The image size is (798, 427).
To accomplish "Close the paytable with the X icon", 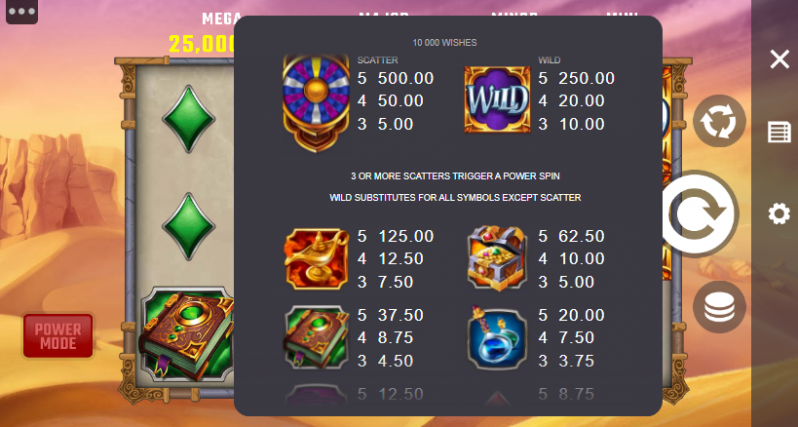I will coord(779,60).
